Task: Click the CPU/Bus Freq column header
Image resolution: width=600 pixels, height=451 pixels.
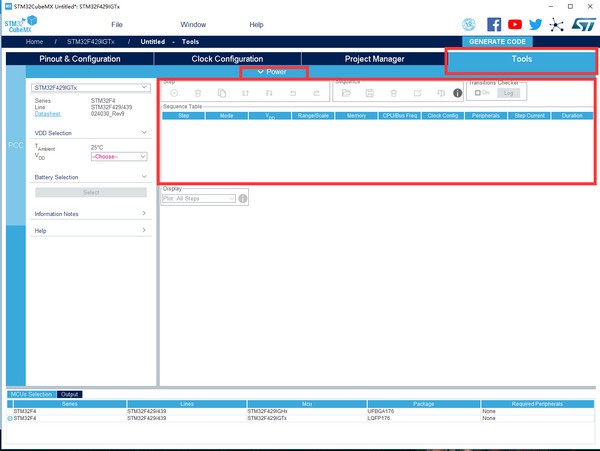Action: 399,116
